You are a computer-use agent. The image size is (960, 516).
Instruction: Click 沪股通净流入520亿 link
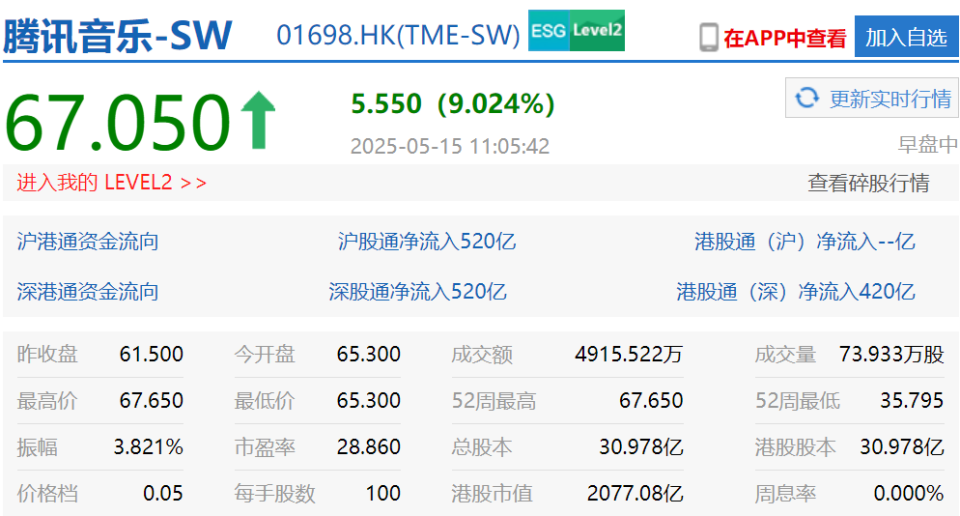coord(427,242)
